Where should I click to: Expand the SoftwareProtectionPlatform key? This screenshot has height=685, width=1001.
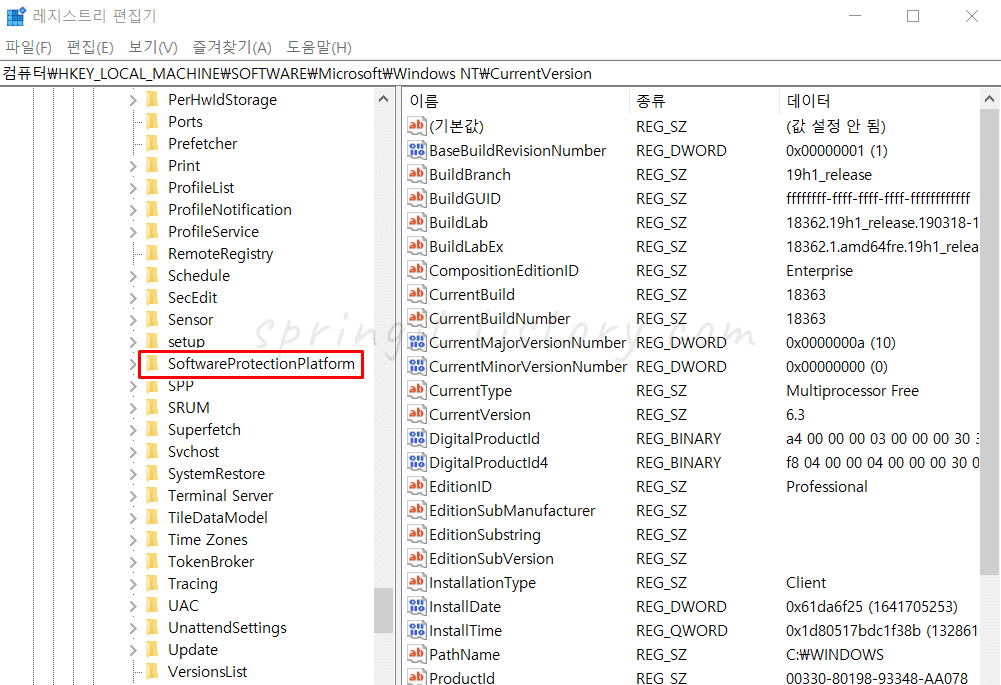click(x=133, y=365)
